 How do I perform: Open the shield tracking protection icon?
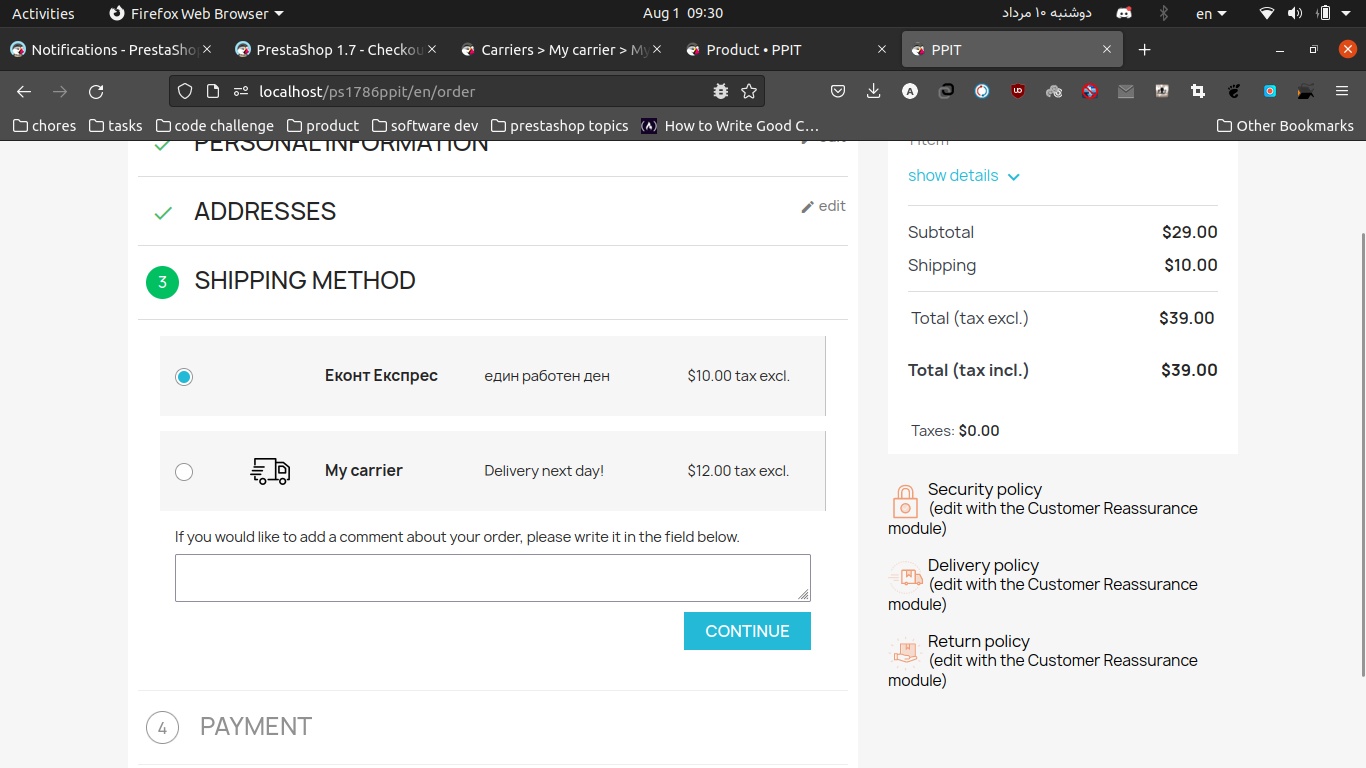[184, 91]
